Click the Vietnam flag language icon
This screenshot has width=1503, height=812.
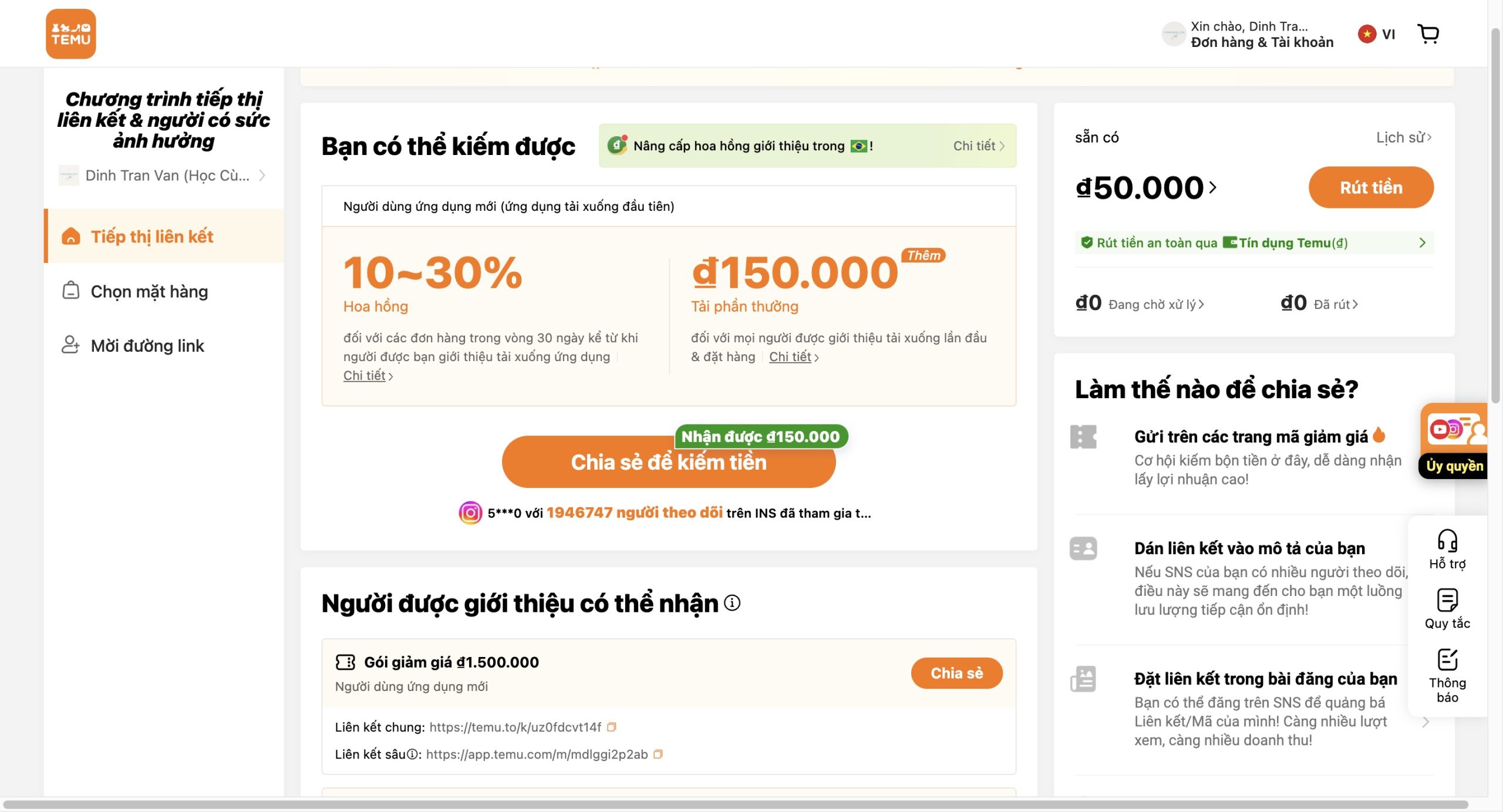[1367, 34]
